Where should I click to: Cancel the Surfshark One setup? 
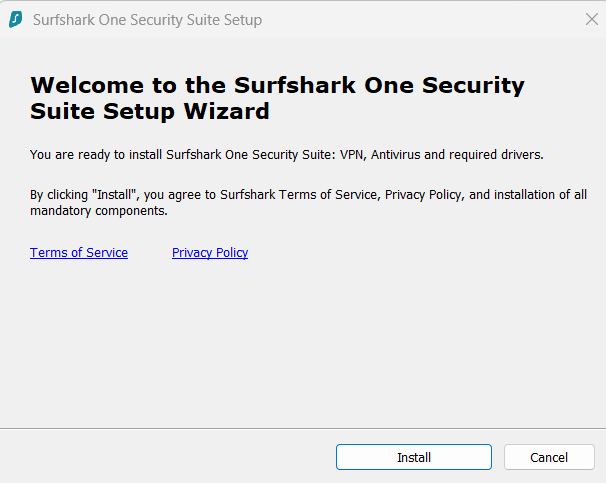tap(549, 457)
